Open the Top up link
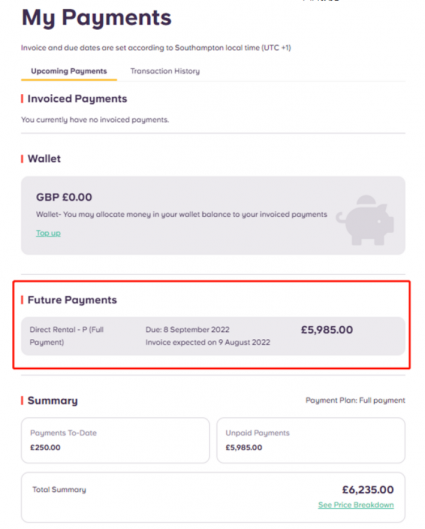425x529 pixels. pyautogui.click(x=48, y=233)
